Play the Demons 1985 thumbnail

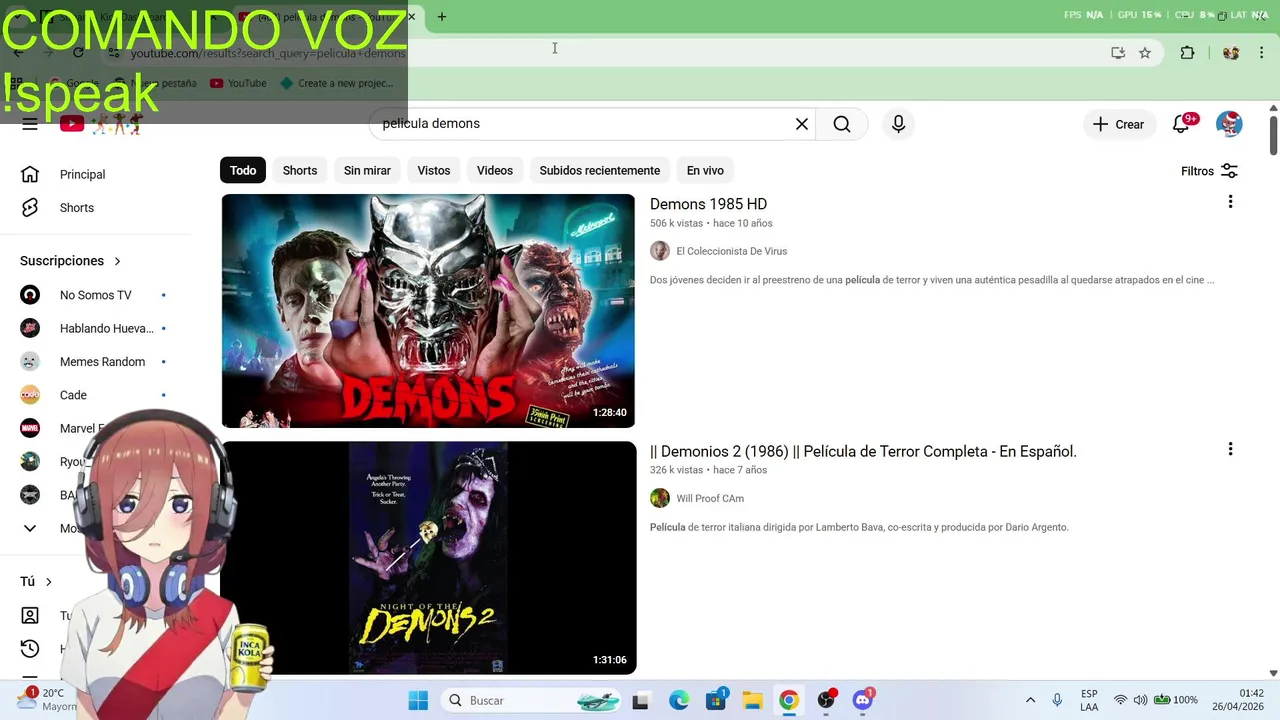click(428, 311)
